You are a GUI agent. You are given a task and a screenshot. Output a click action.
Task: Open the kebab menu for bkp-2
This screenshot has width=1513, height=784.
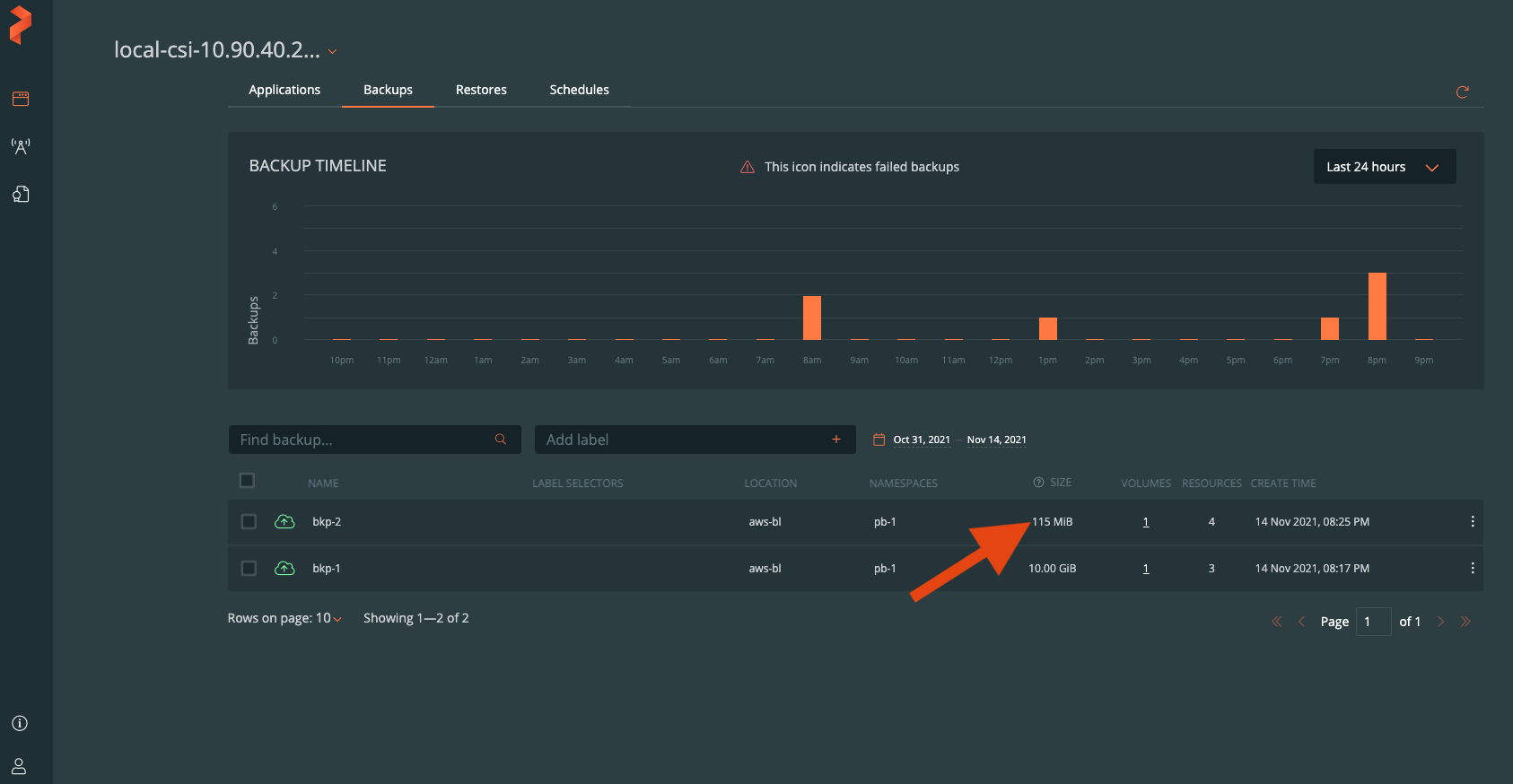click(1473, 522)
